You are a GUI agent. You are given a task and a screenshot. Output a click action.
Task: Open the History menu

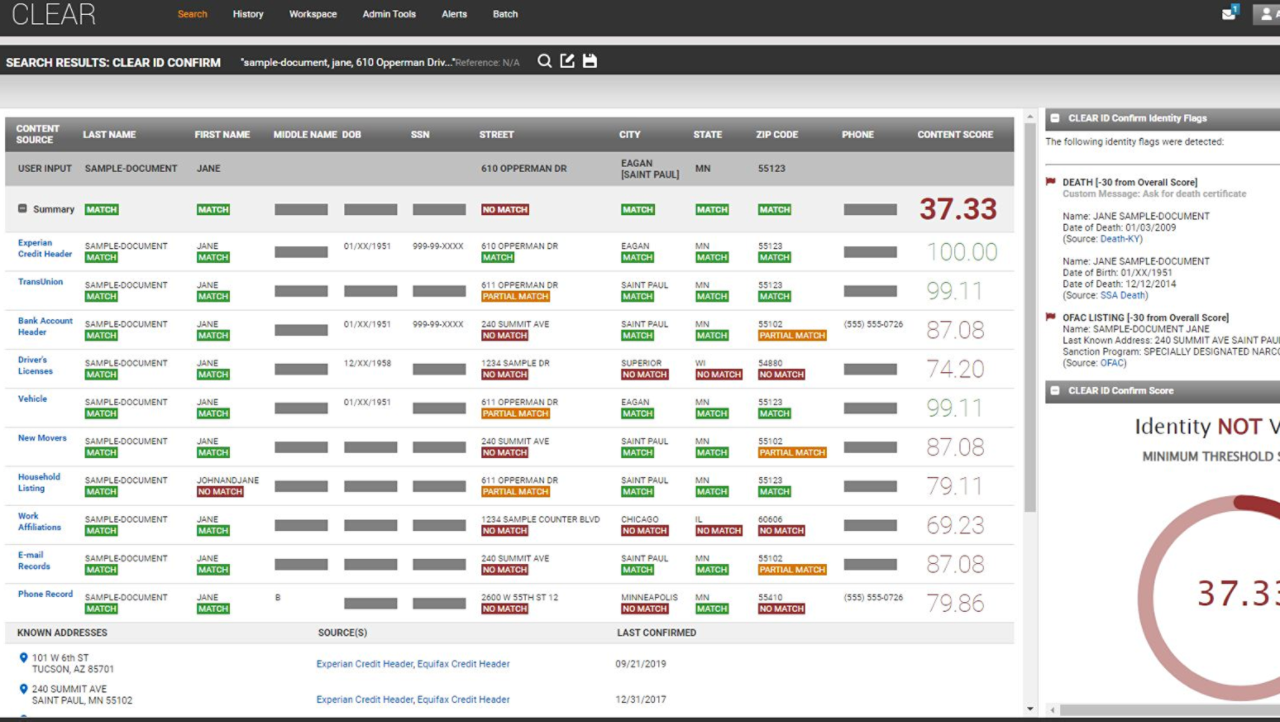[248, 14]
